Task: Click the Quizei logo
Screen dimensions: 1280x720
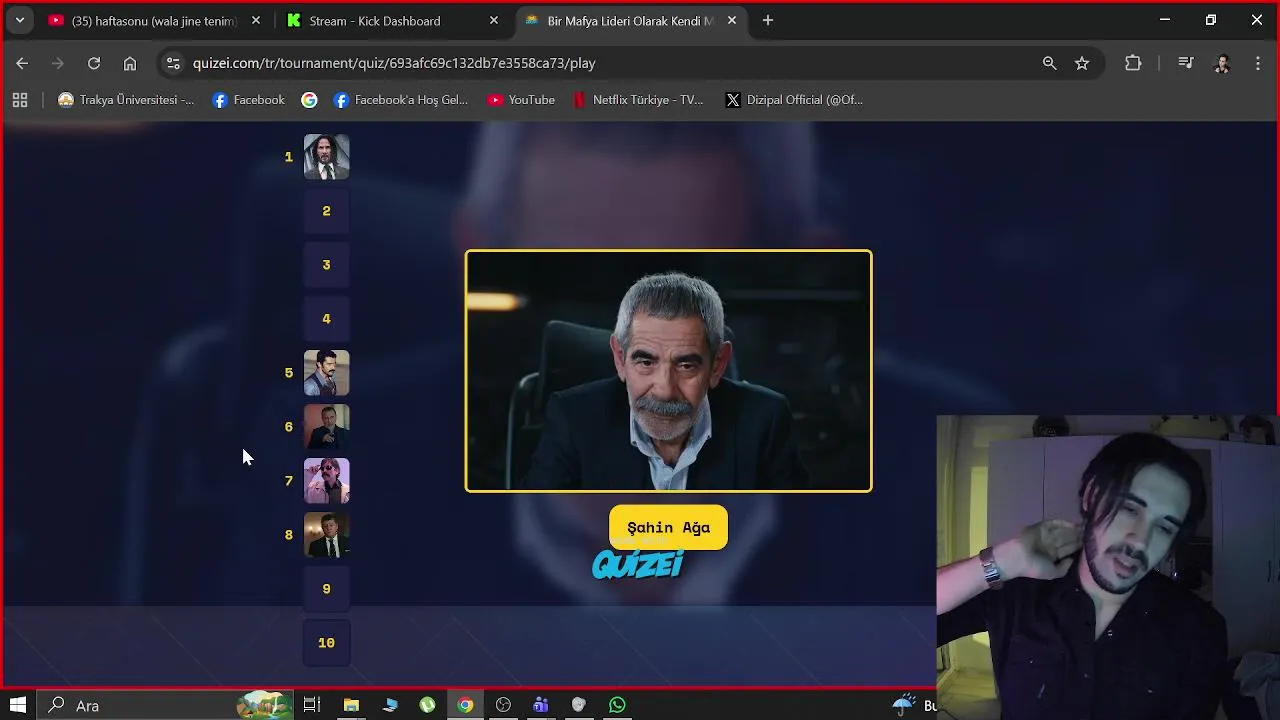Action: 638,565
